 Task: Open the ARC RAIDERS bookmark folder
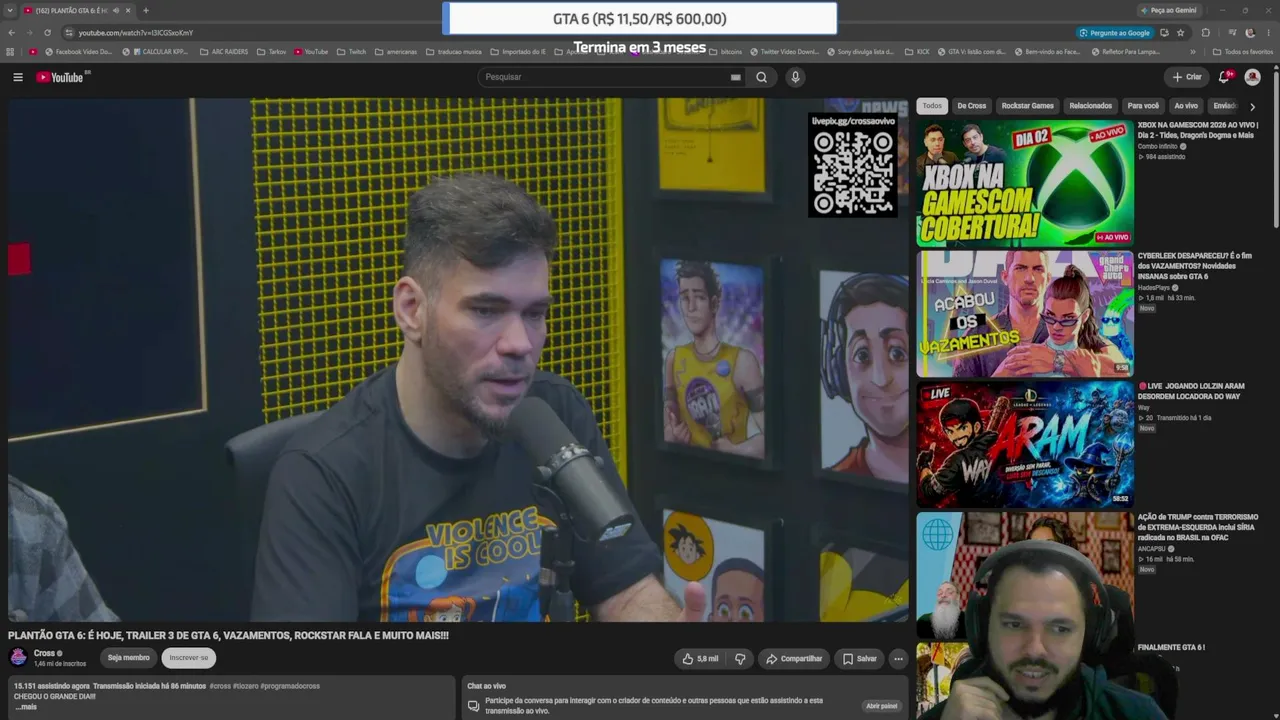[225, 52]
